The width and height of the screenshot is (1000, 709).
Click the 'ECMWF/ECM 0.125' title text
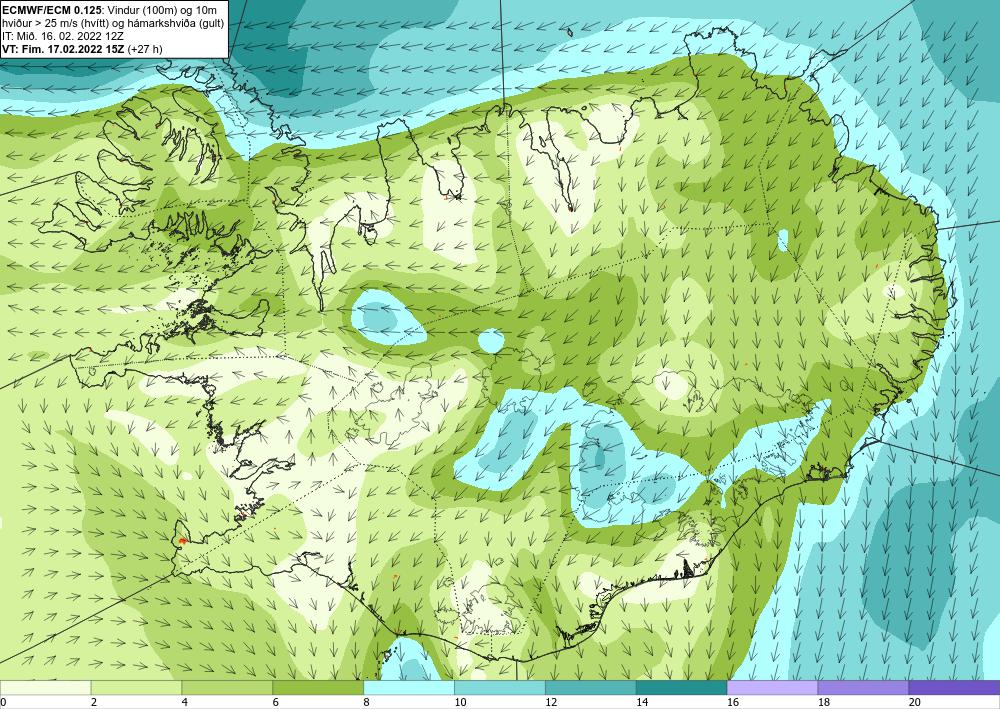(52, 11)
